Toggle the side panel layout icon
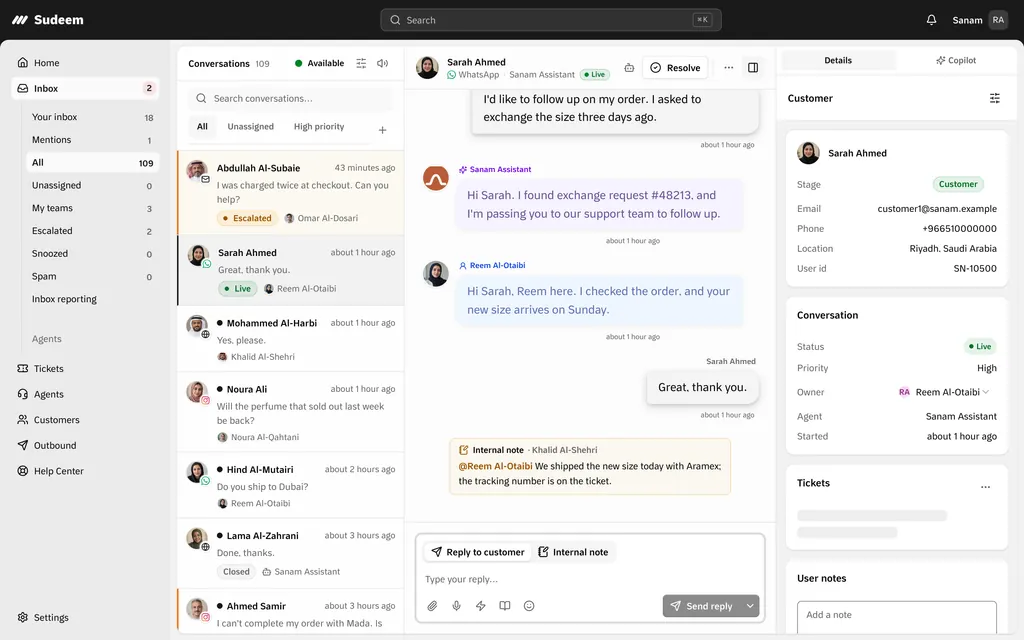Image resolution: width=1024 pixels, height=640 pixels. [x=753, y=67]
